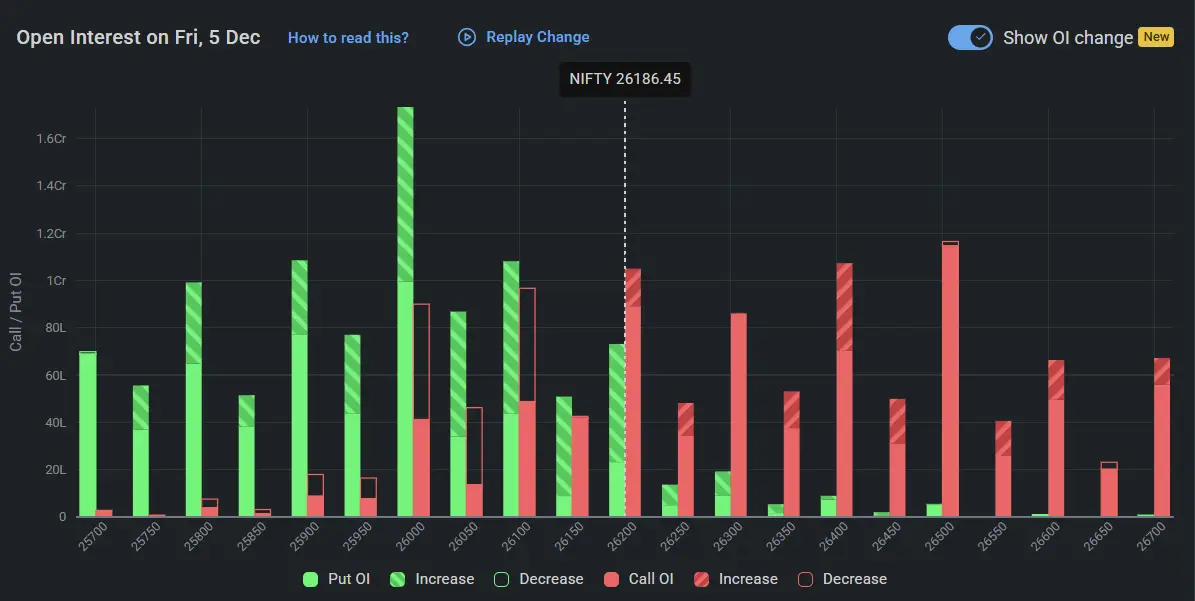Select the NIFTY 26186.45 price label
Screen dimensions: 1195x601
(625, 78)
